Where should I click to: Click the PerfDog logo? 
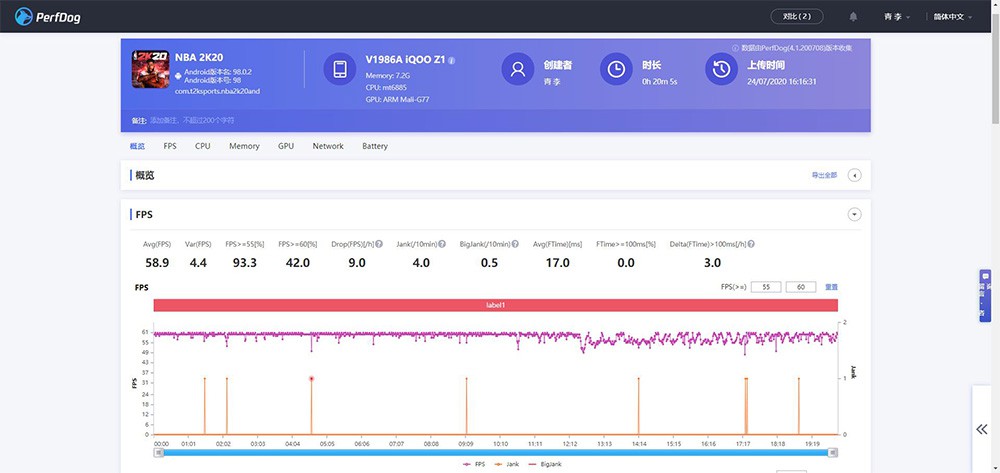click(x=48, y=16)
